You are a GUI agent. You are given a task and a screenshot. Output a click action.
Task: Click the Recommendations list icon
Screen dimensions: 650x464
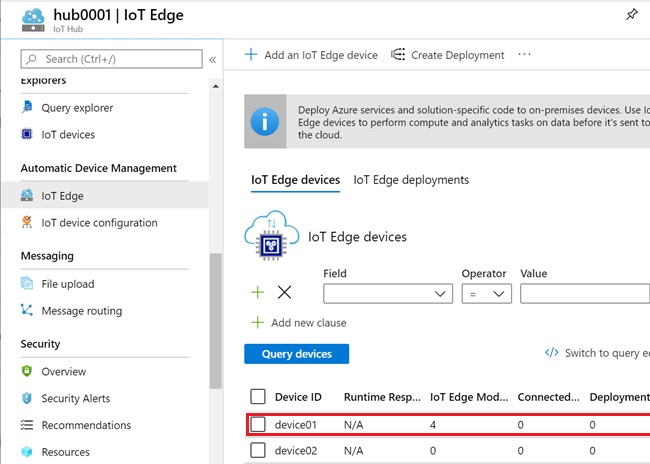27,425
